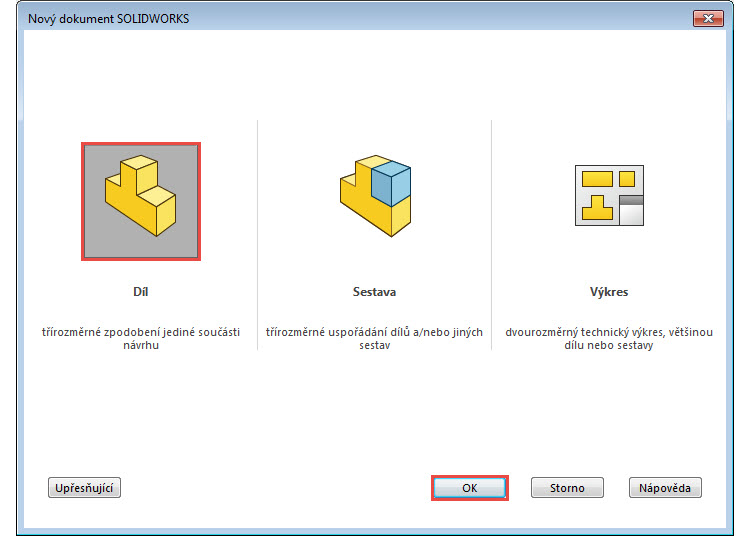Select the yellow Díl part icon
750x536 pixels.
click(141, 201)
